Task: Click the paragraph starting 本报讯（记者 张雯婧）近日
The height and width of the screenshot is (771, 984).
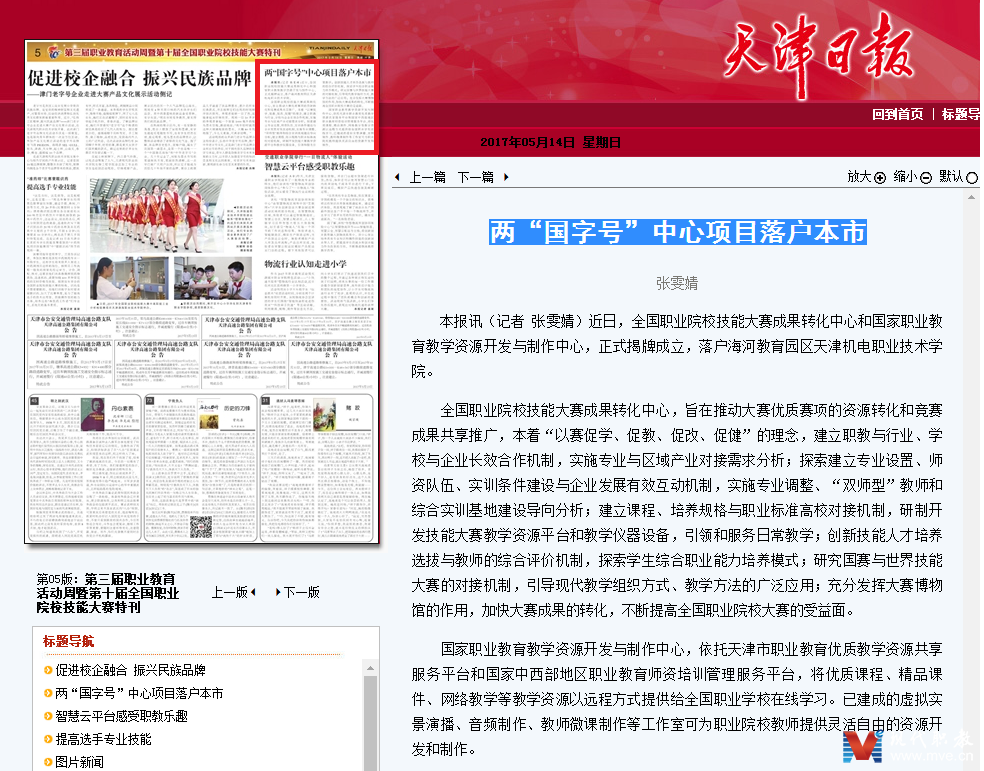Action: 677,346
